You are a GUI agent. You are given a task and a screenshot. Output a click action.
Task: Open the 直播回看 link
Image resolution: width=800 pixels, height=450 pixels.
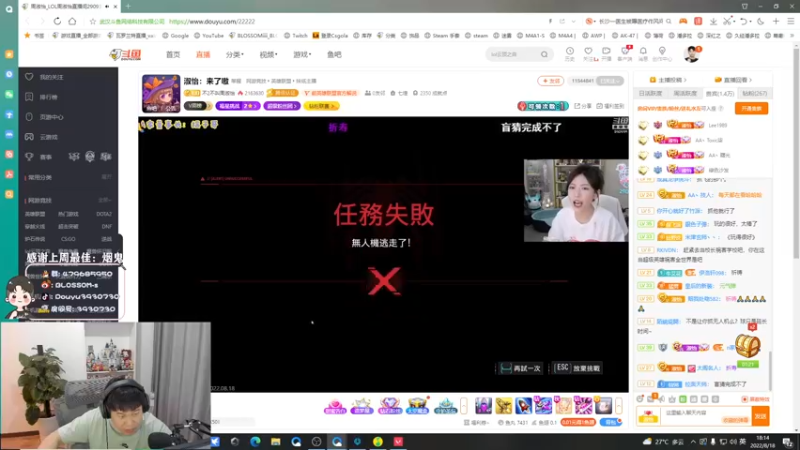point(733,80)
